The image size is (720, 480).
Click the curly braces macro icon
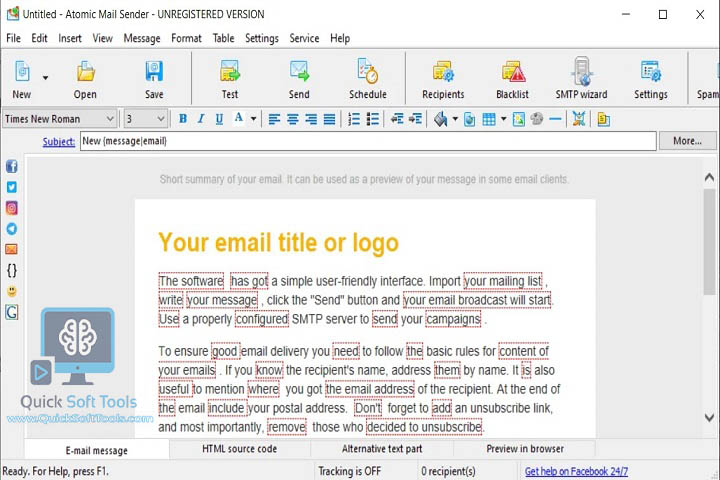(12, 271)
